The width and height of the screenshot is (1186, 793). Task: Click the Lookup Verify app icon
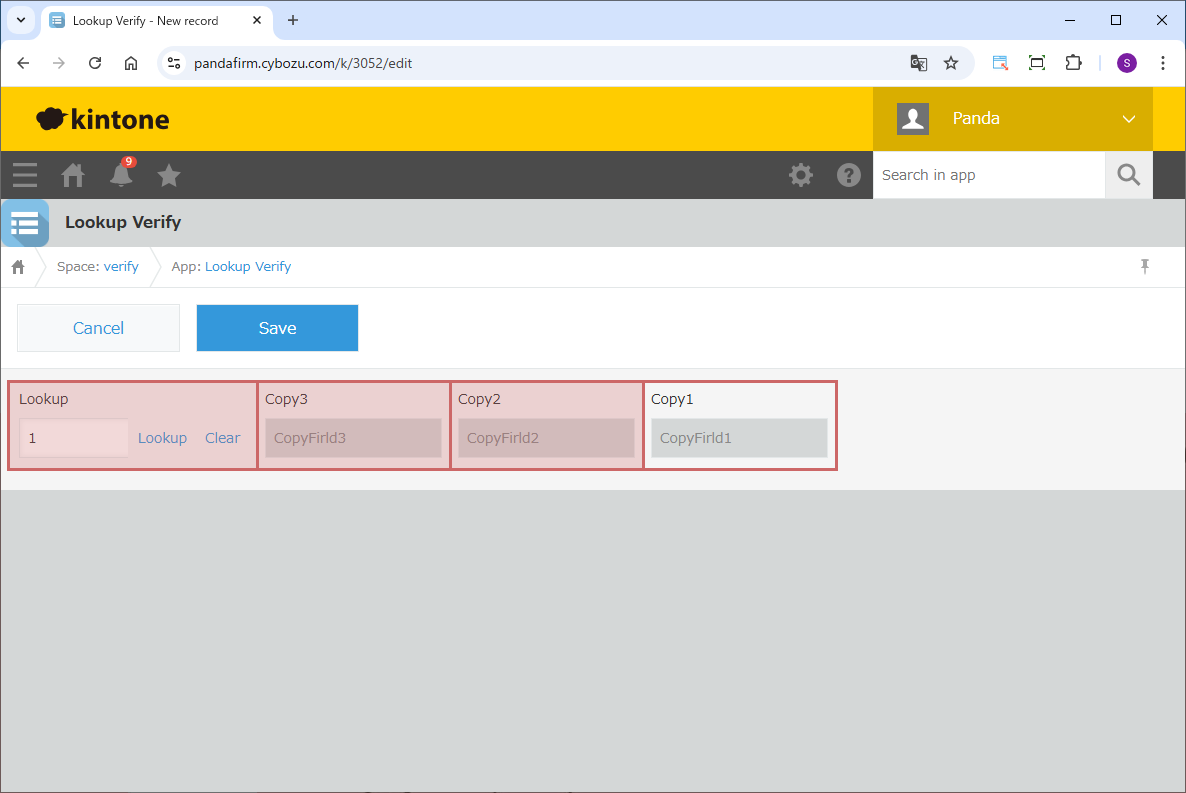(x=25, y=223)
